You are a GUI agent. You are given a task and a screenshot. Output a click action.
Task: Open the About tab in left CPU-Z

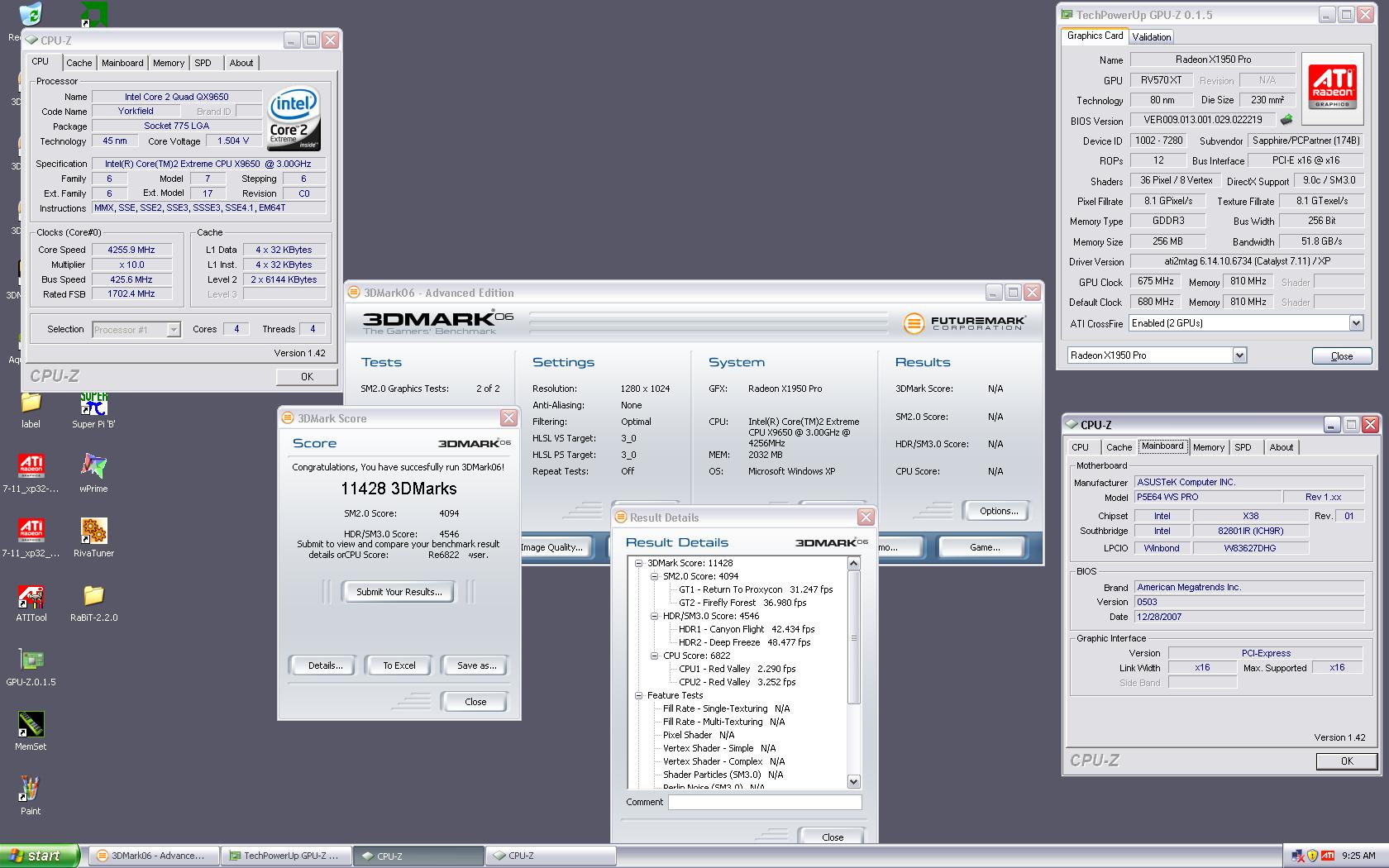click(x=241, y=63)
